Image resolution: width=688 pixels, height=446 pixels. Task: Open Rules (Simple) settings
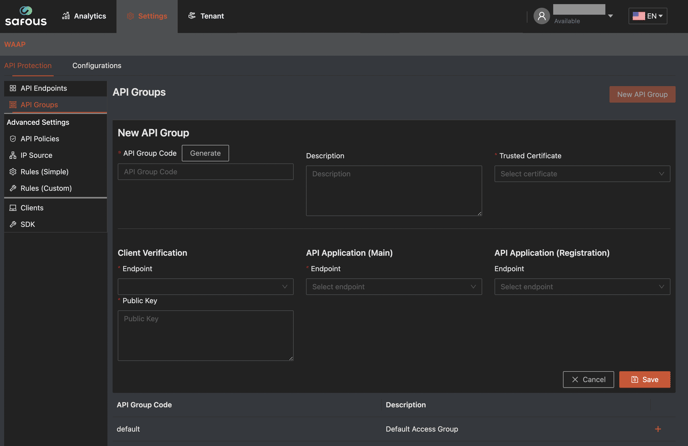point(44,172)
